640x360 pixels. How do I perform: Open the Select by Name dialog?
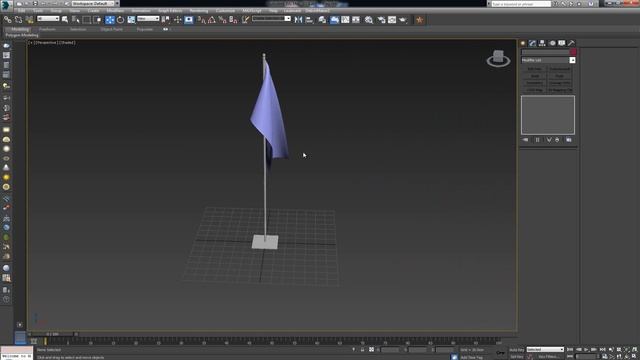pyautogui.click(x=76, y=20)
